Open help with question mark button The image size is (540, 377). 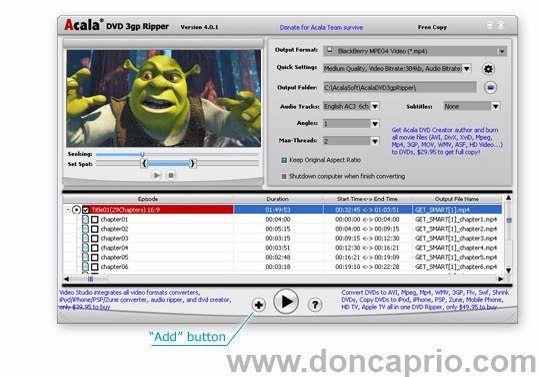point(314,305)
